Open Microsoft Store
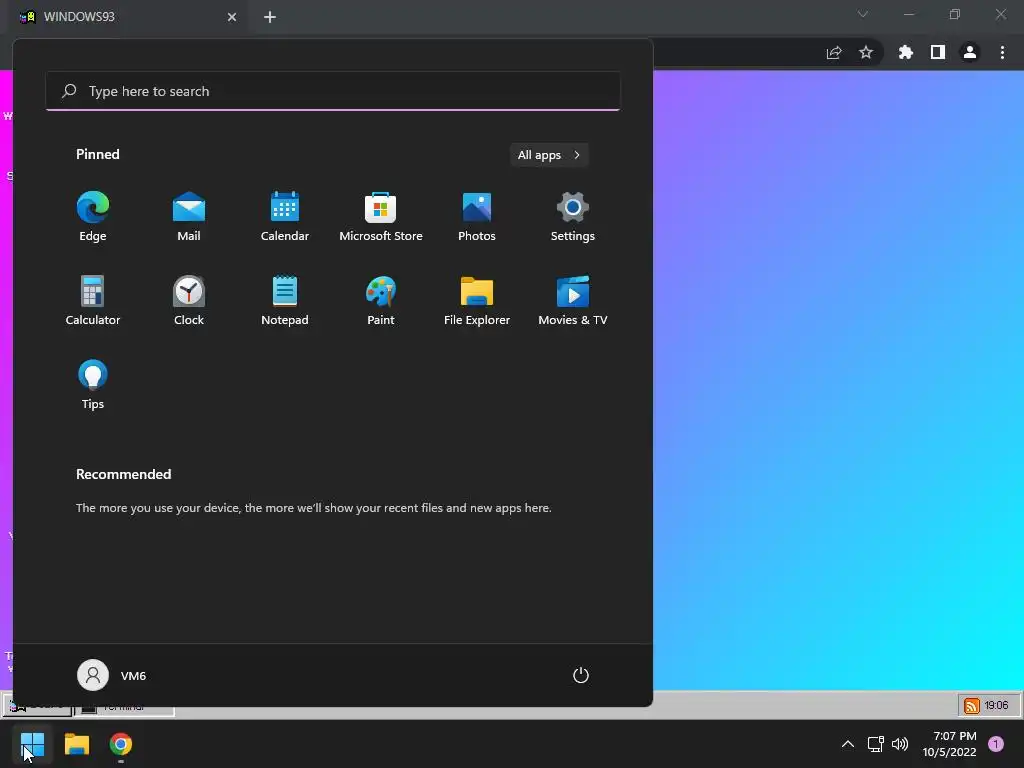Viewport: 1024px width, 768px height. (381, 217)
